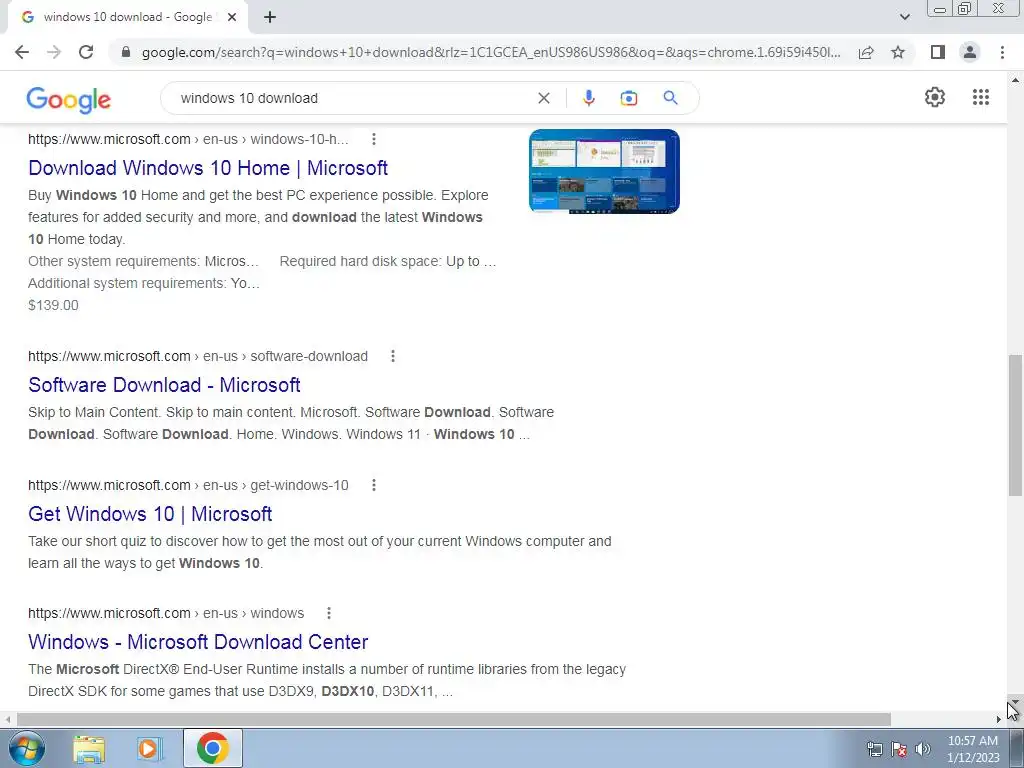Click the horizontal scrollbar left arrow

click(7, 719)
